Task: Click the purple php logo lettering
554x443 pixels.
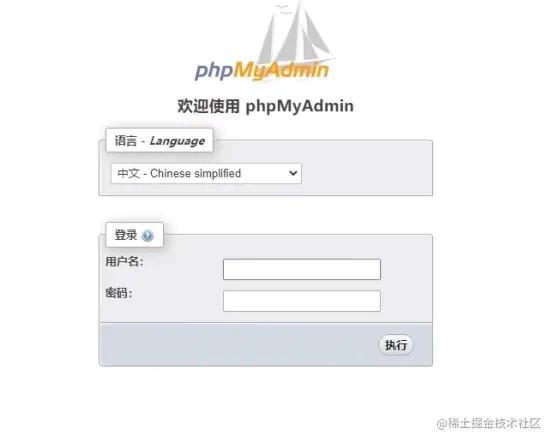Action: click(214, 71)
